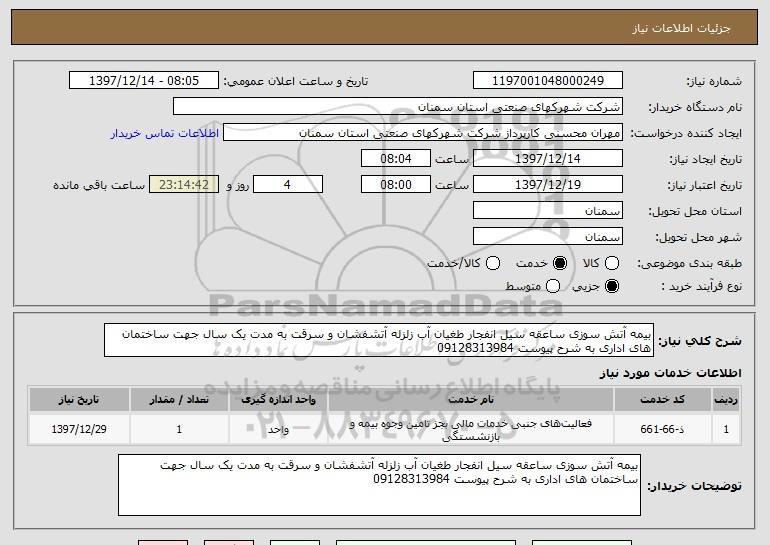
Task: Click the کد خدمت column header
Action: (662, 400)
